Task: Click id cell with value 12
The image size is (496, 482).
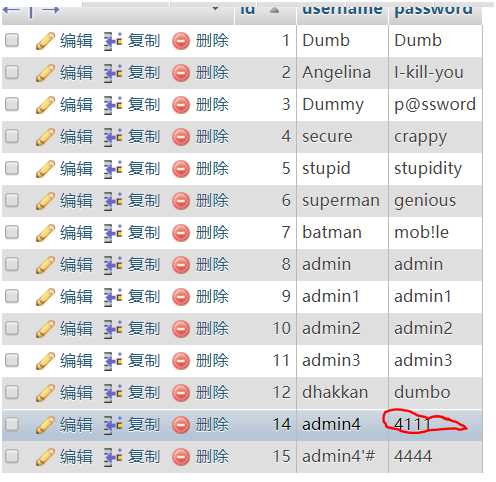Action: pyautogui.click(x=282, y=393)
